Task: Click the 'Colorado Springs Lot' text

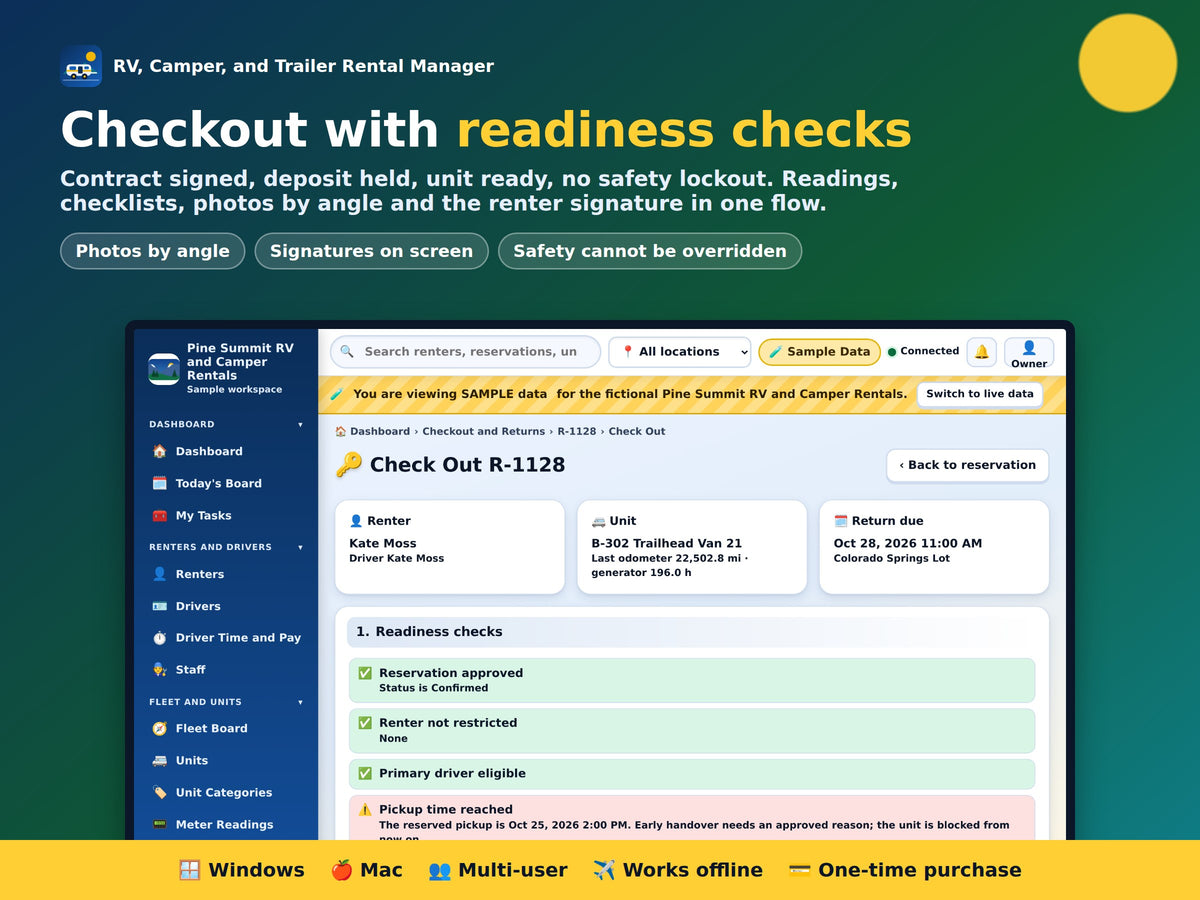Action: (892, 558)
